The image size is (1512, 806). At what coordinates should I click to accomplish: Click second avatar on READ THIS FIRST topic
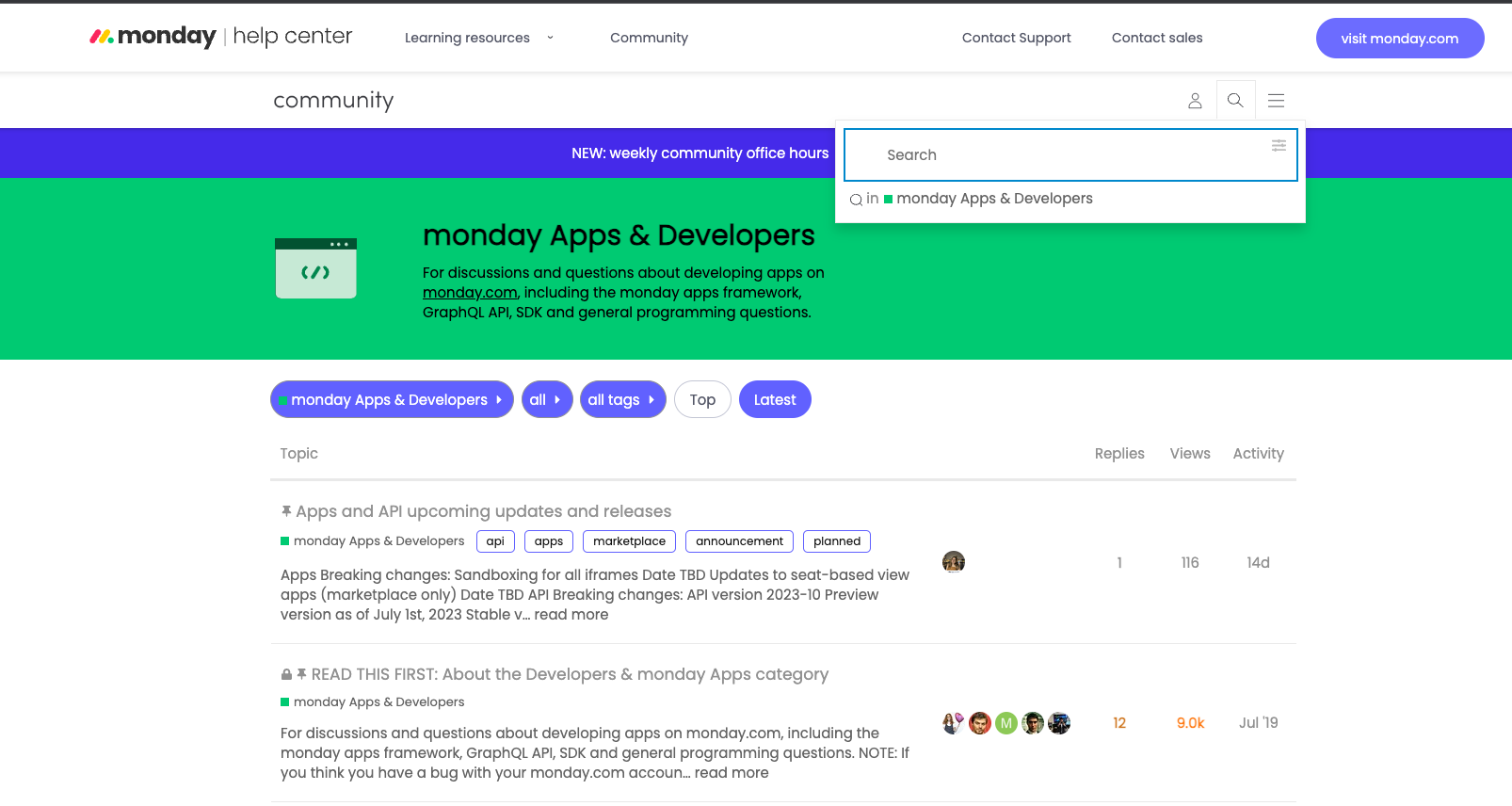(x=980, y=723)
